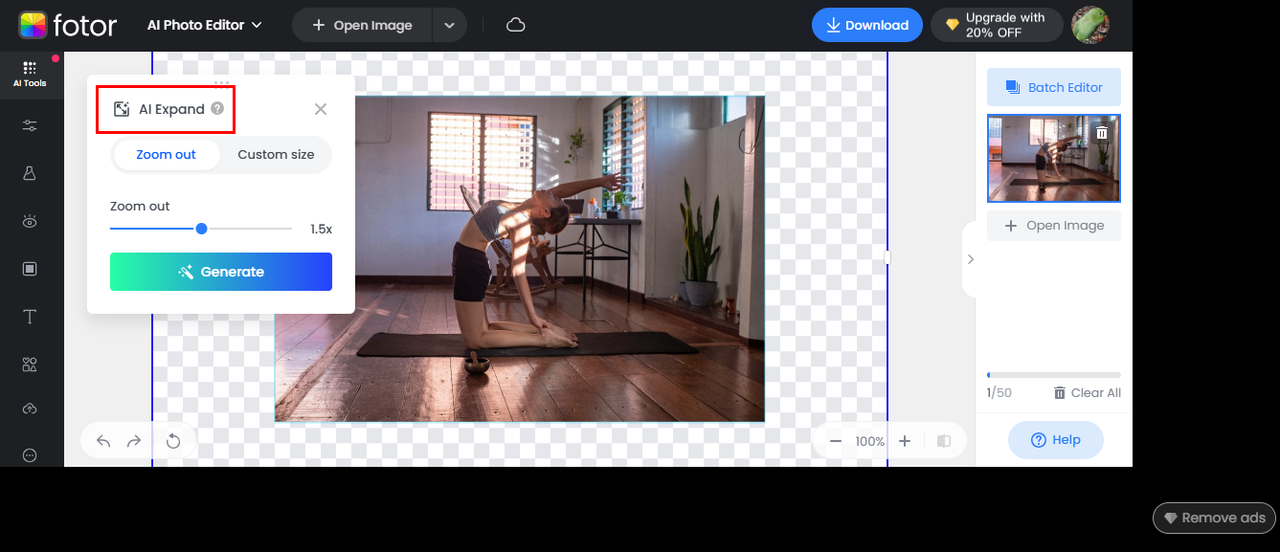The image size is (1280, 552).
Task: Click the AI Expand panel title
Action: [x=172, y=109]
